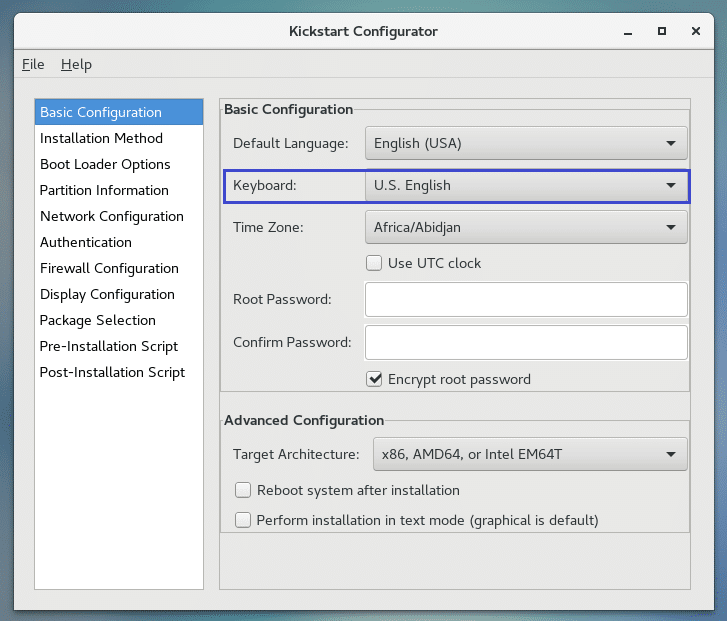The image size is (727, 621).
Task: Minimize the Kickstart Configurator window
Action: pyautogui.click(x=631, y=31)
